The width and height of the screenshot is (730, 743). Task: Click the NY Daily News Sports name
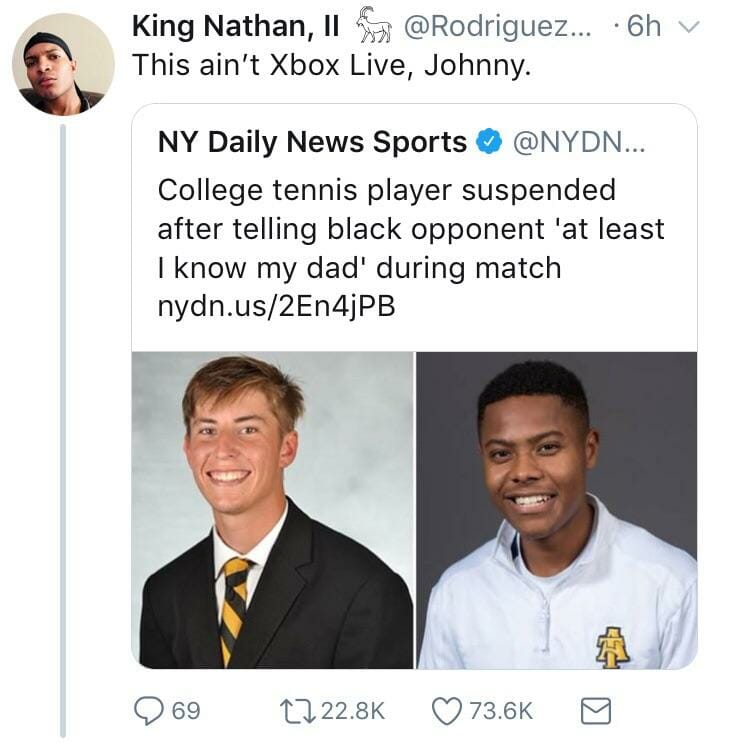point(312,143)
